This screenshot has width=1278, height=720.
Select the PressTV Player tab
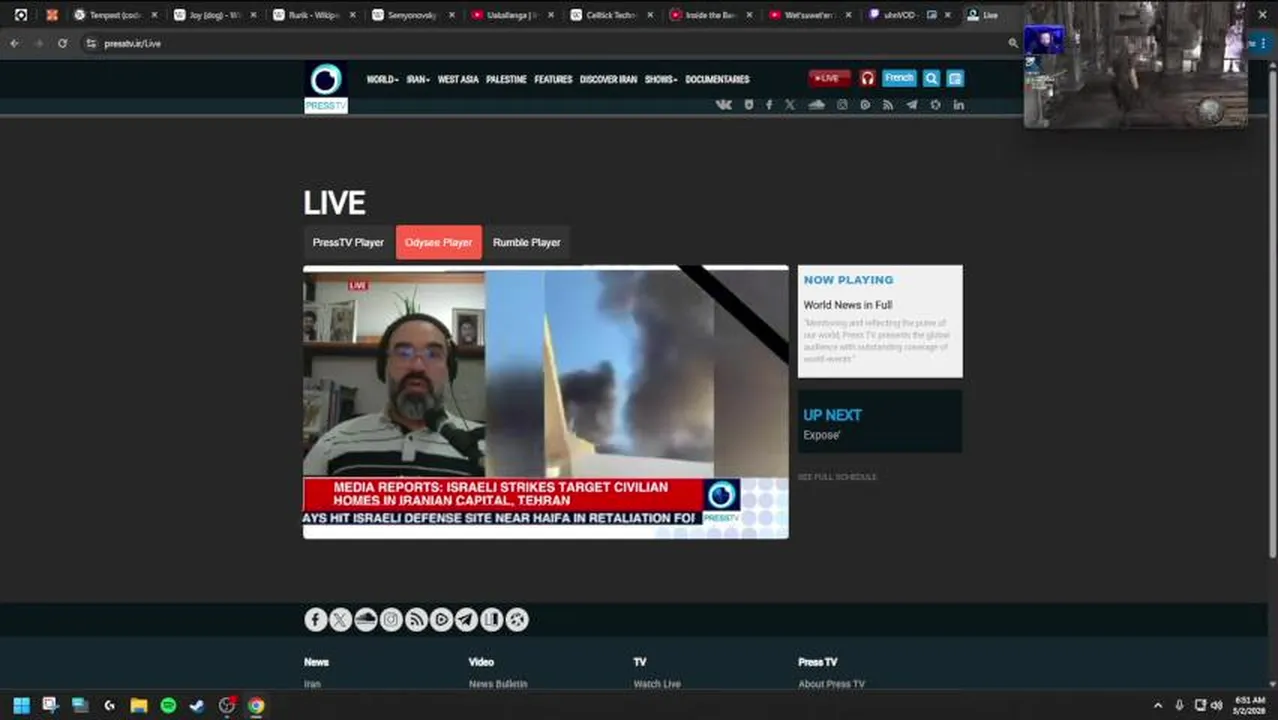[348, 242]
